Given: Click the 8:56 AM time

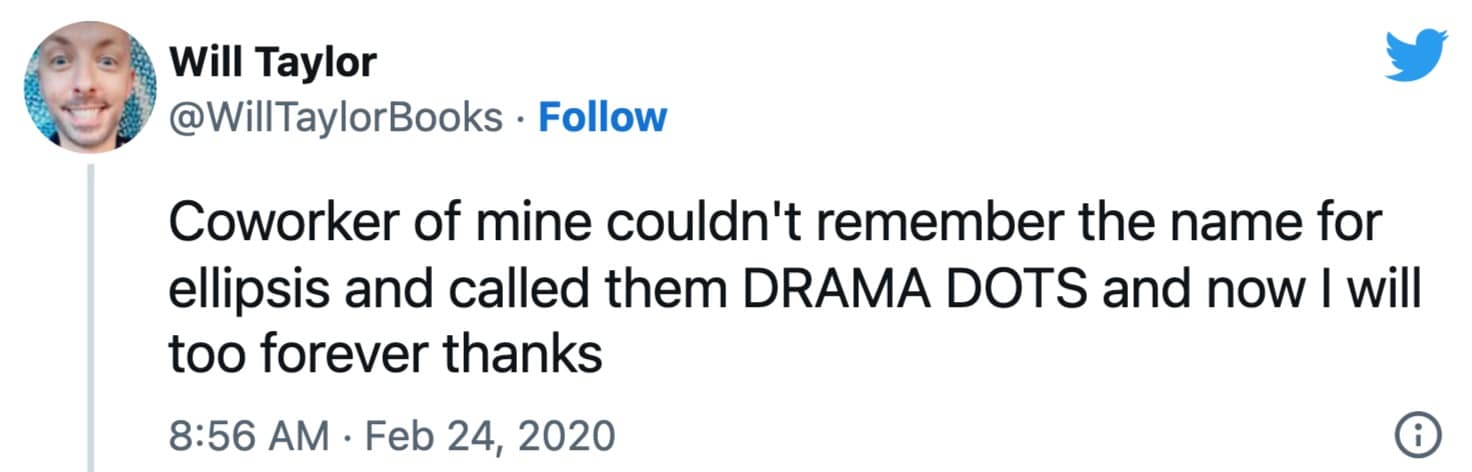Looking at the screenshot, I should (x=249, y=435).
